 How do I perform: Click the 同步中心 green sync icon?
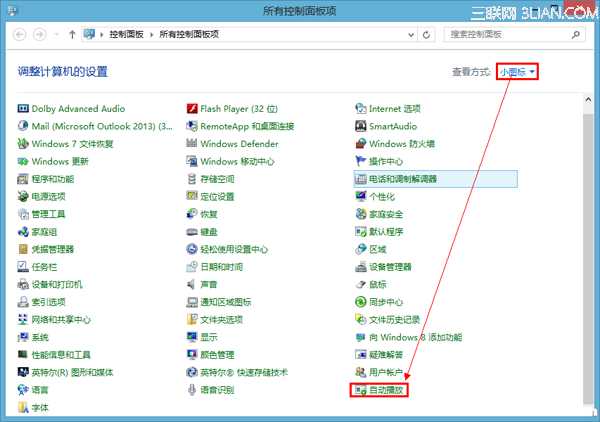click(x=360, y=302)
